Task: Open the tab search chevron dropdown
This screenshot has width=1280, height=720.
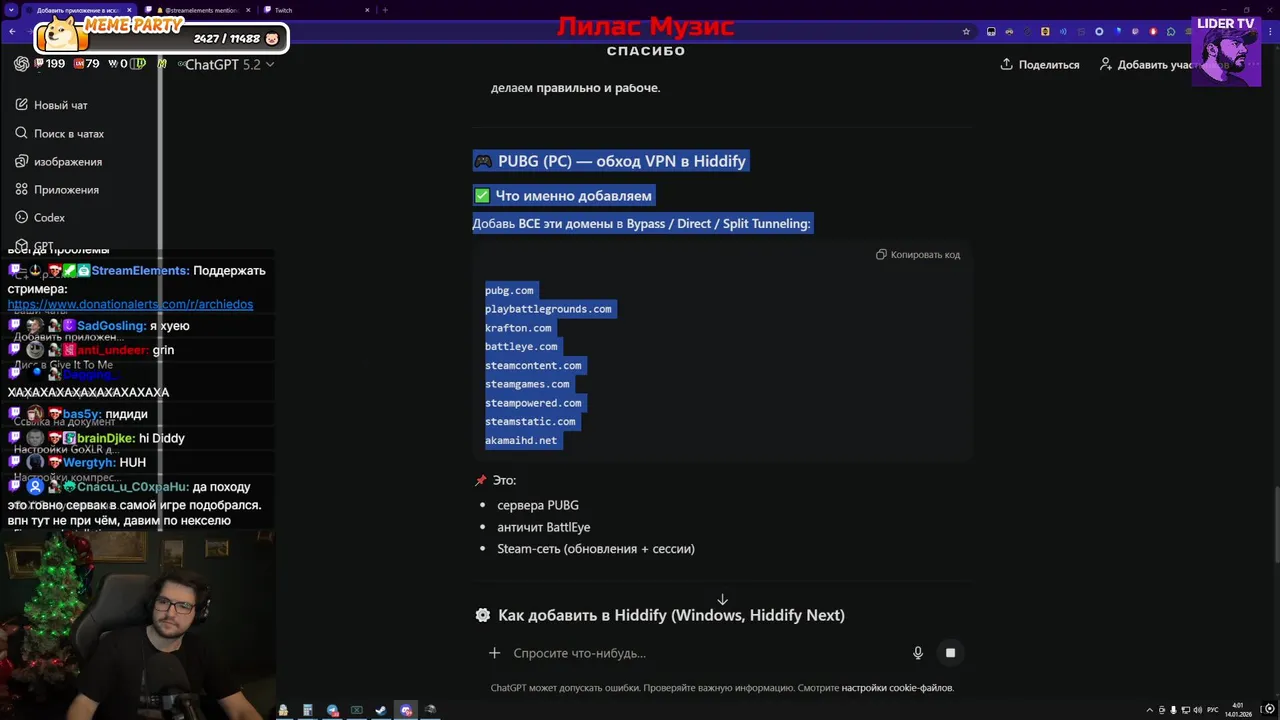Action: [11, 10]
